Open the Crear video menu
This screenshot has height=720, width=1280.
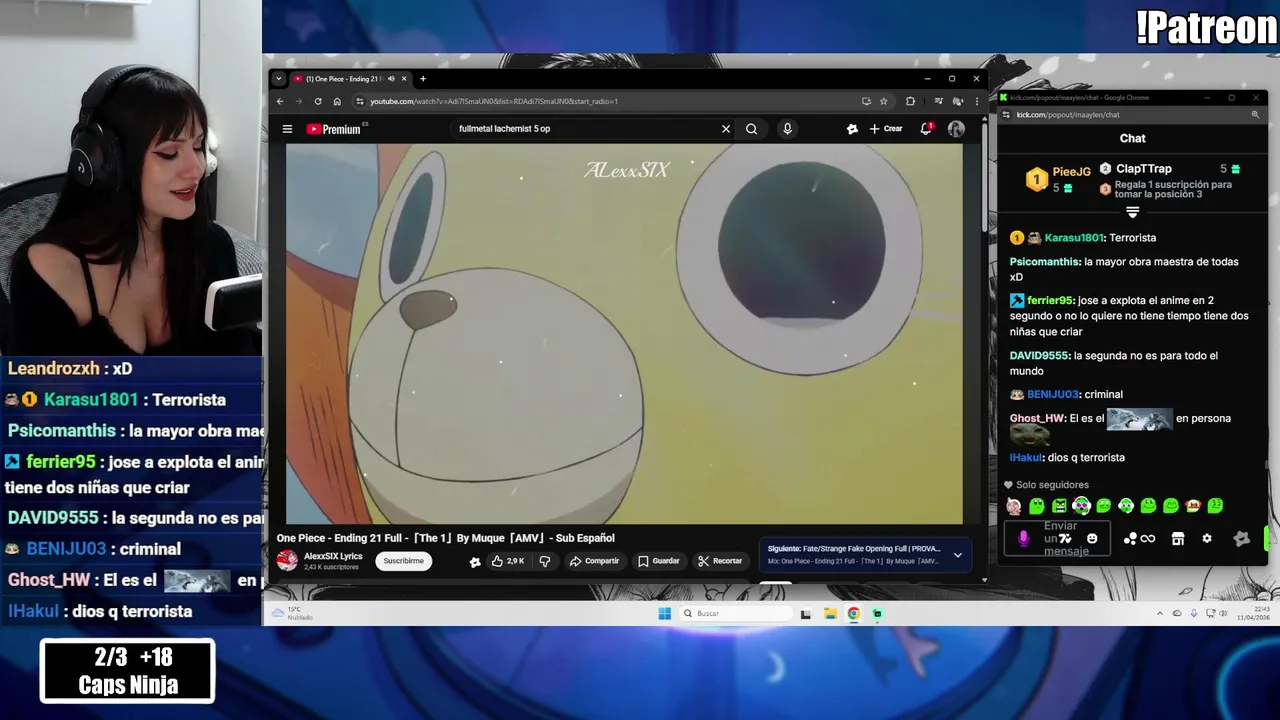[x=886, y=129]
